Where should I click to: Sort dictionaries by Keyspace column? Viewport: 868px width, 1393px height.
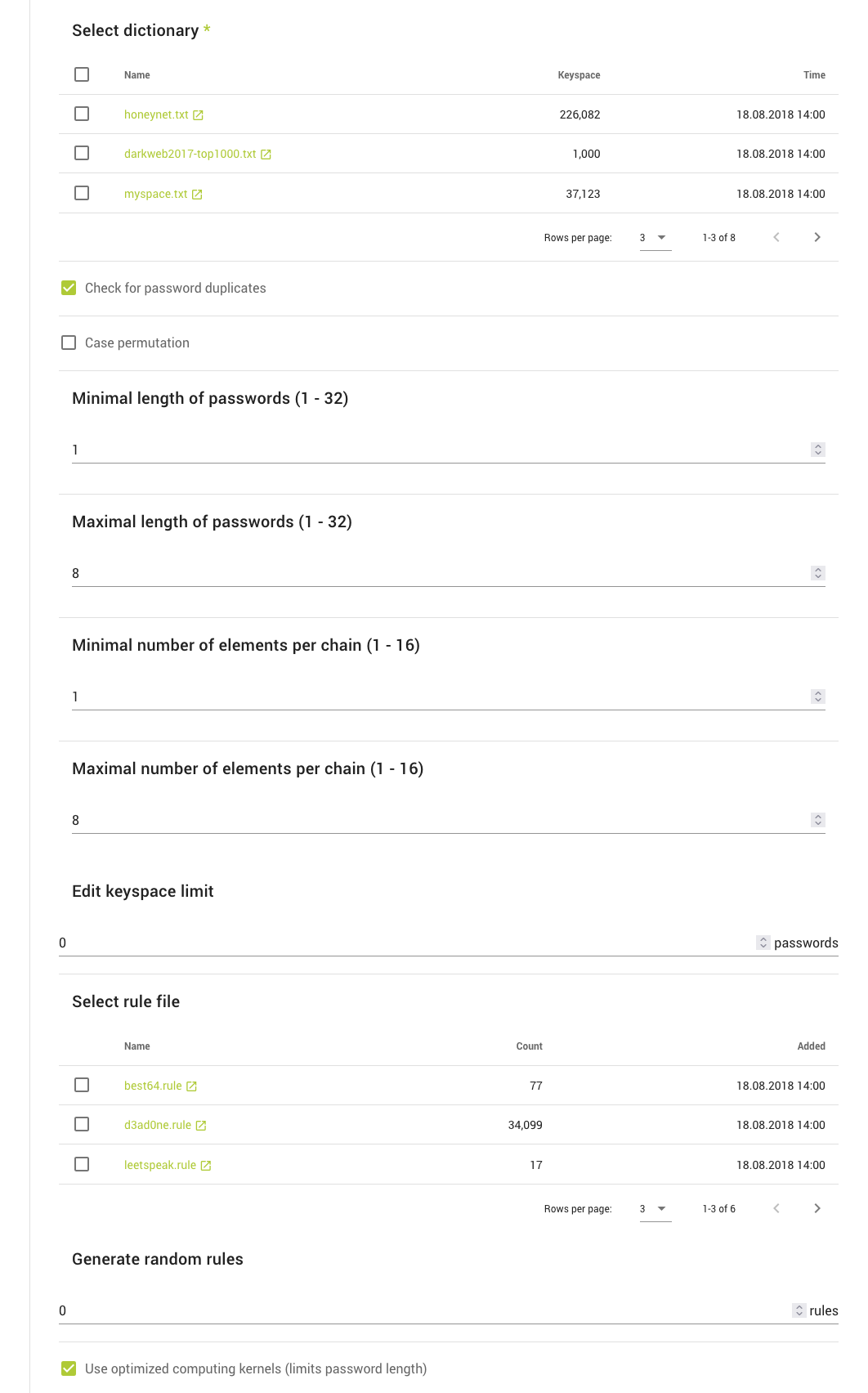(x=579, y=75)
